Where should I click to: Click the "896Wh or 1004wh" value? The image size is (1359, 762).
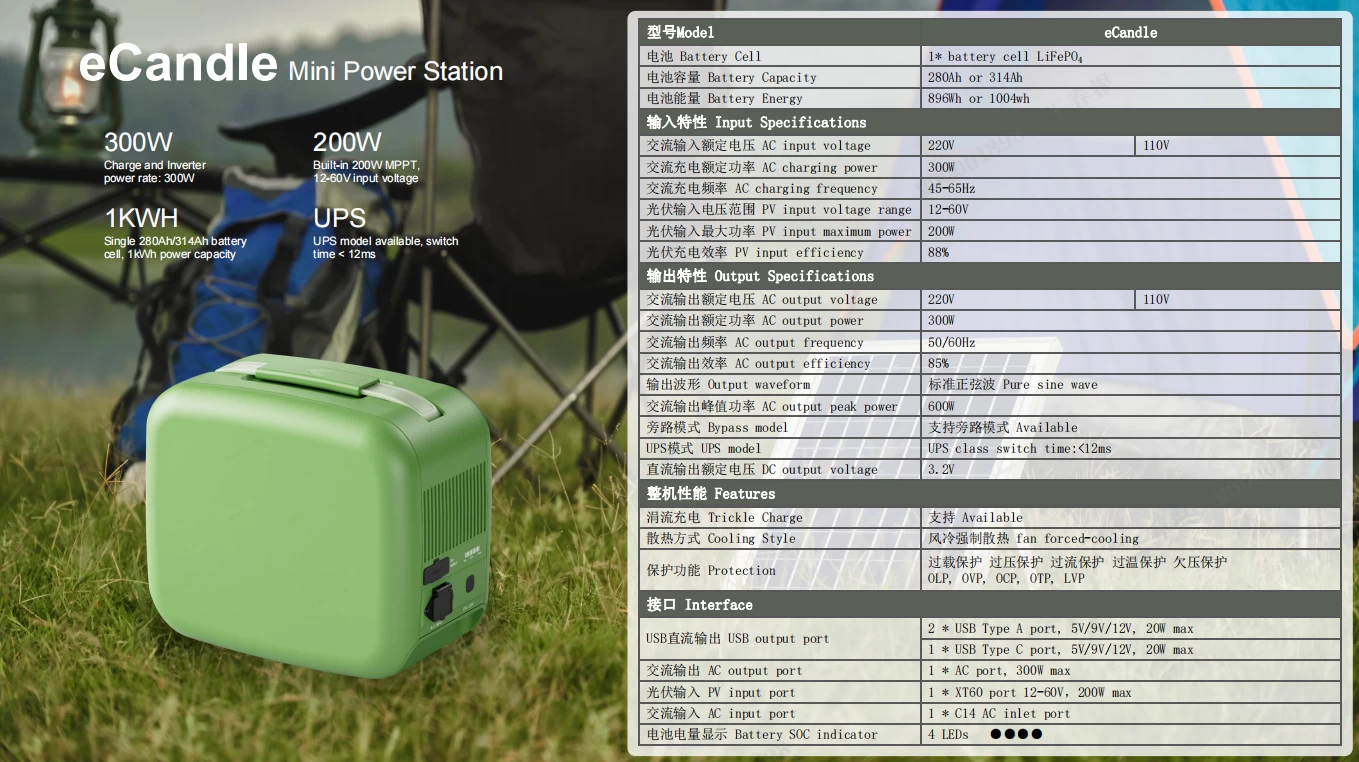pyautogui.click(x=978, y=98)
